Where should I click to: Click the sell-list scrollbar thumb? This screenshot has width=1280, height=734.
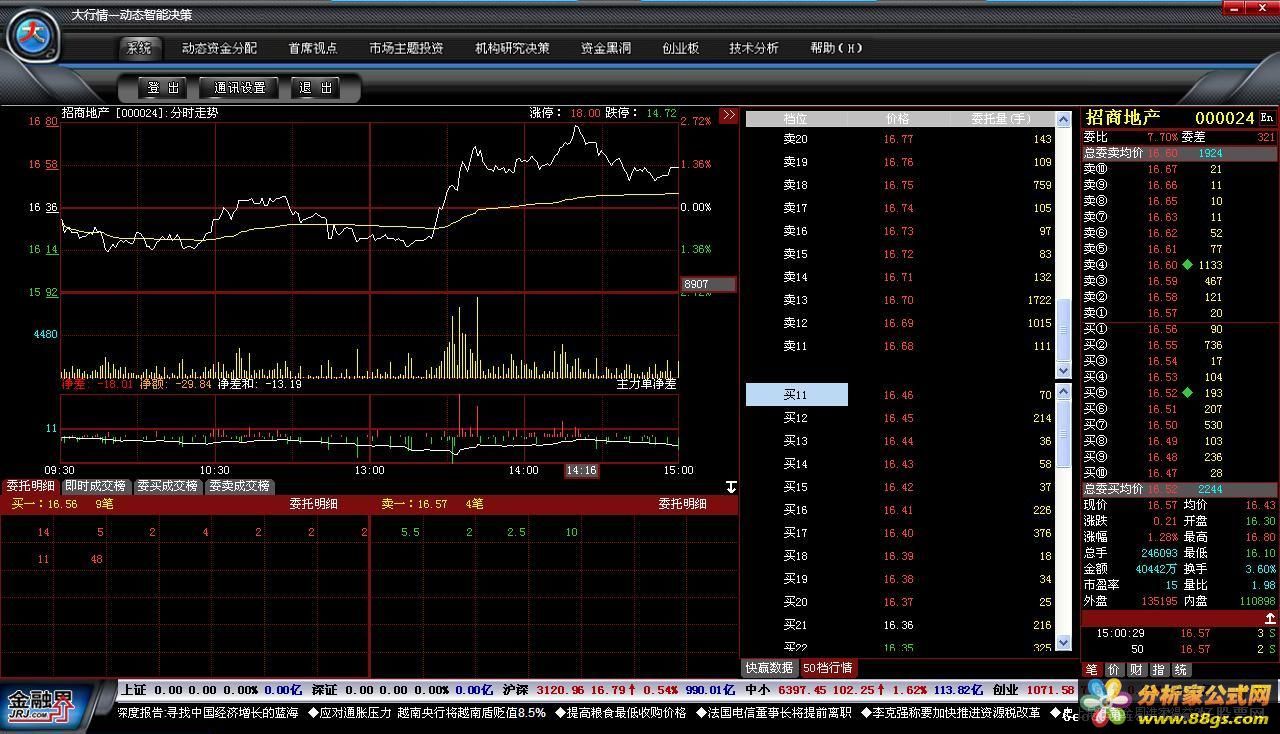pyautogui.click(x=1064, y=330)
